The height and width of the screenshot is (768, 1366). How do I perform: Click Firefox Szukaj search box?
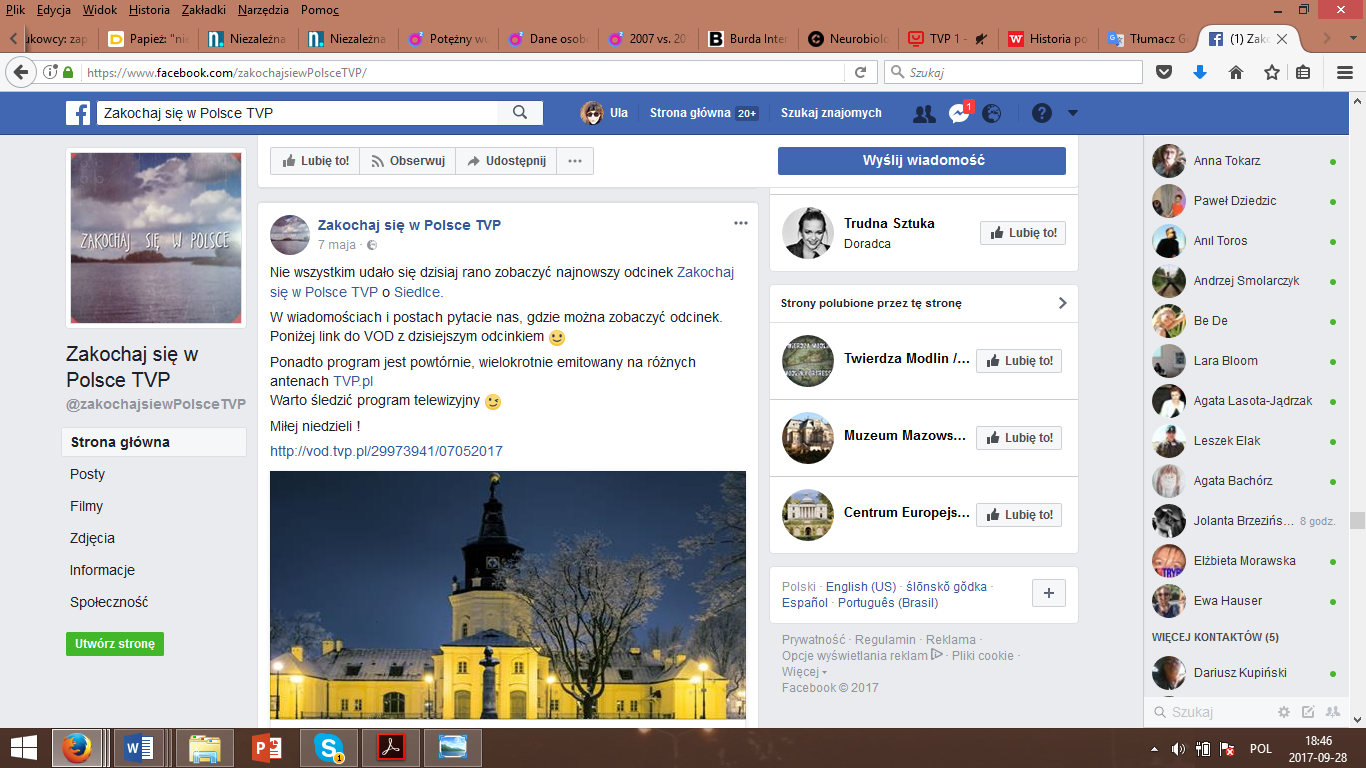(x=1013, y=72)
